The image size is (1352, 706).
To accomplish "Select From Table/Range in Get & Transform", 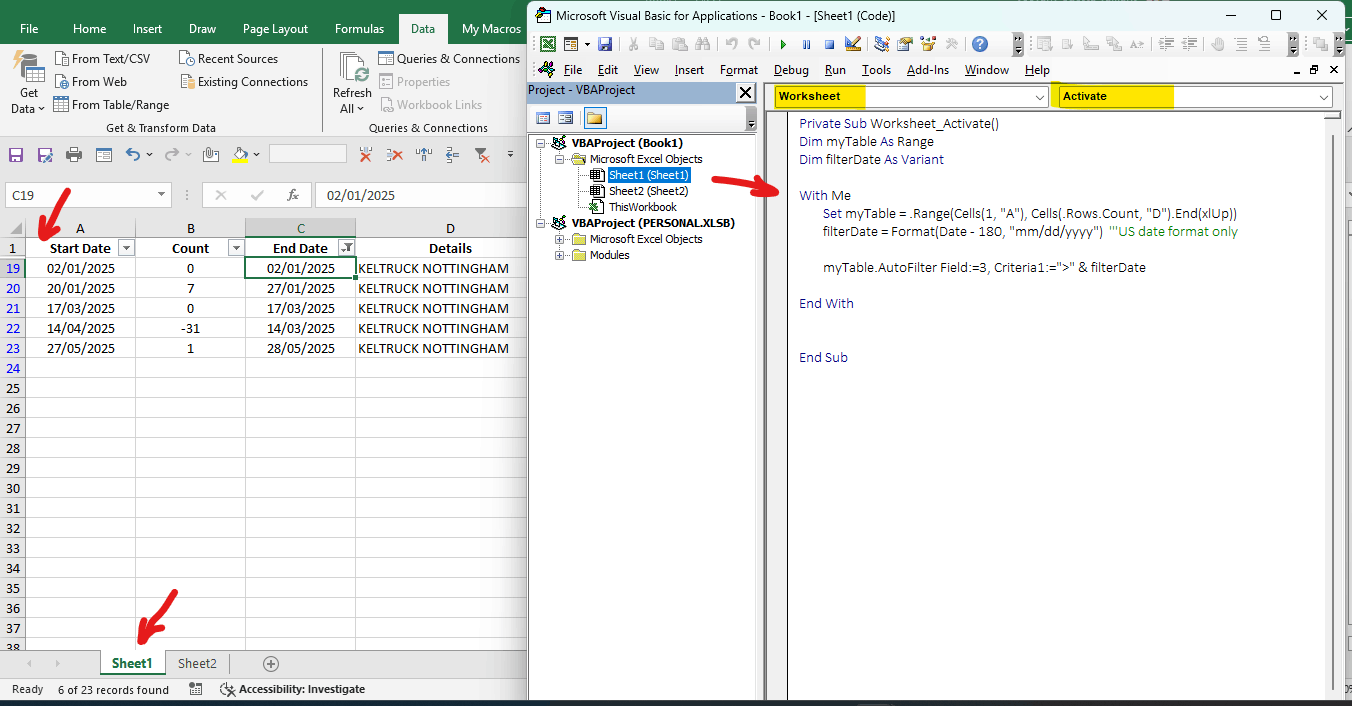I will 111,105.
